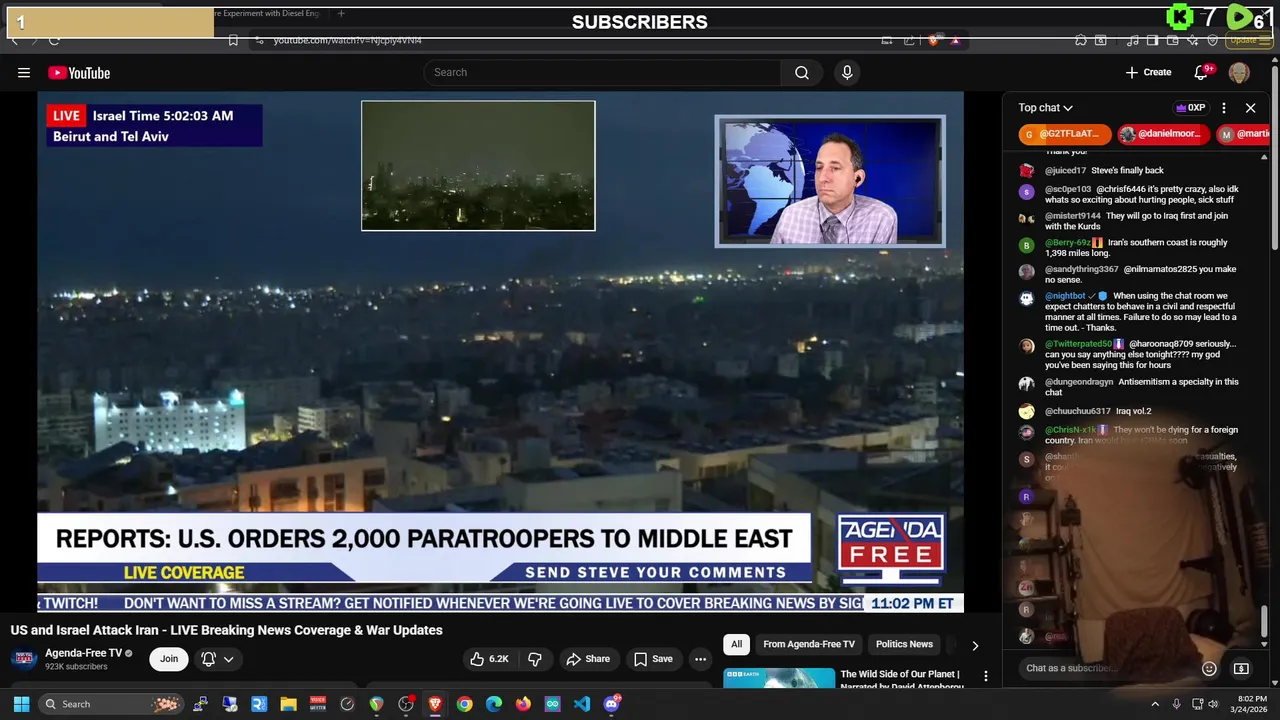Open options for The Wild Side video
The height and width of the screenshot is (720, 1280).
click(986, 677)
